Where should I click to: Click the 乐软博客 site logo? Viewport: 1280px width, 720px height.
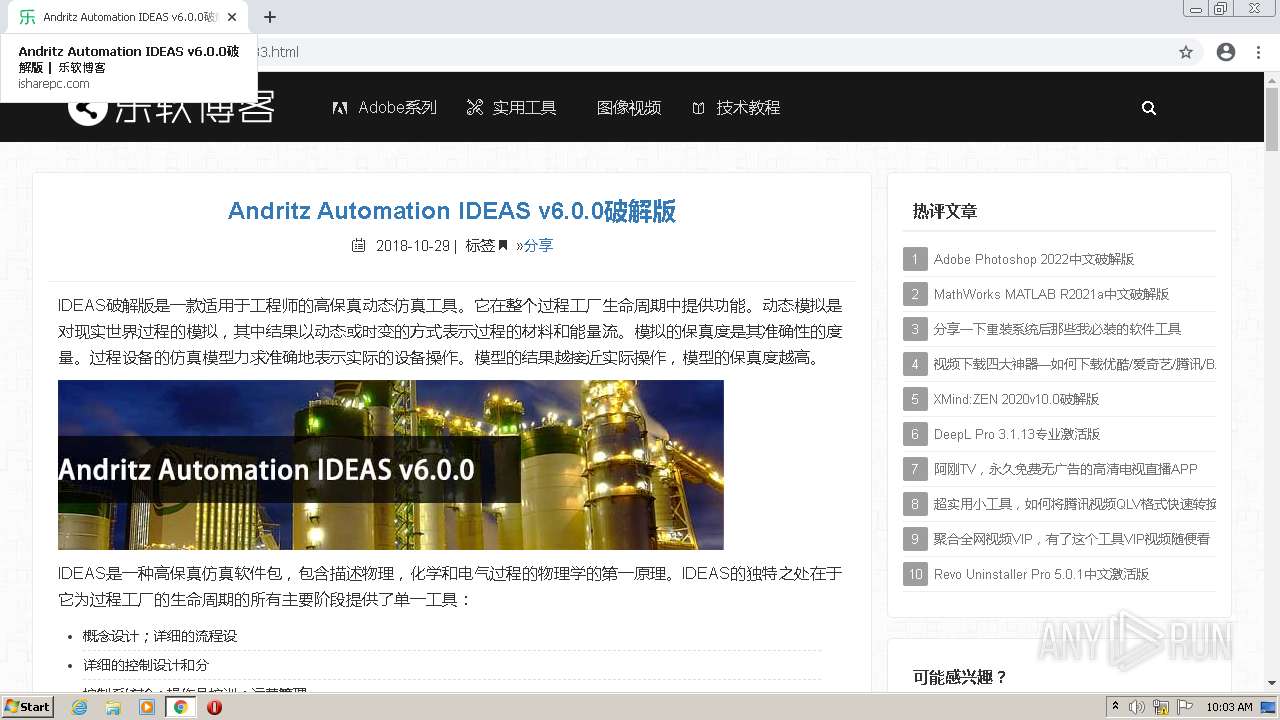point(171,107)
